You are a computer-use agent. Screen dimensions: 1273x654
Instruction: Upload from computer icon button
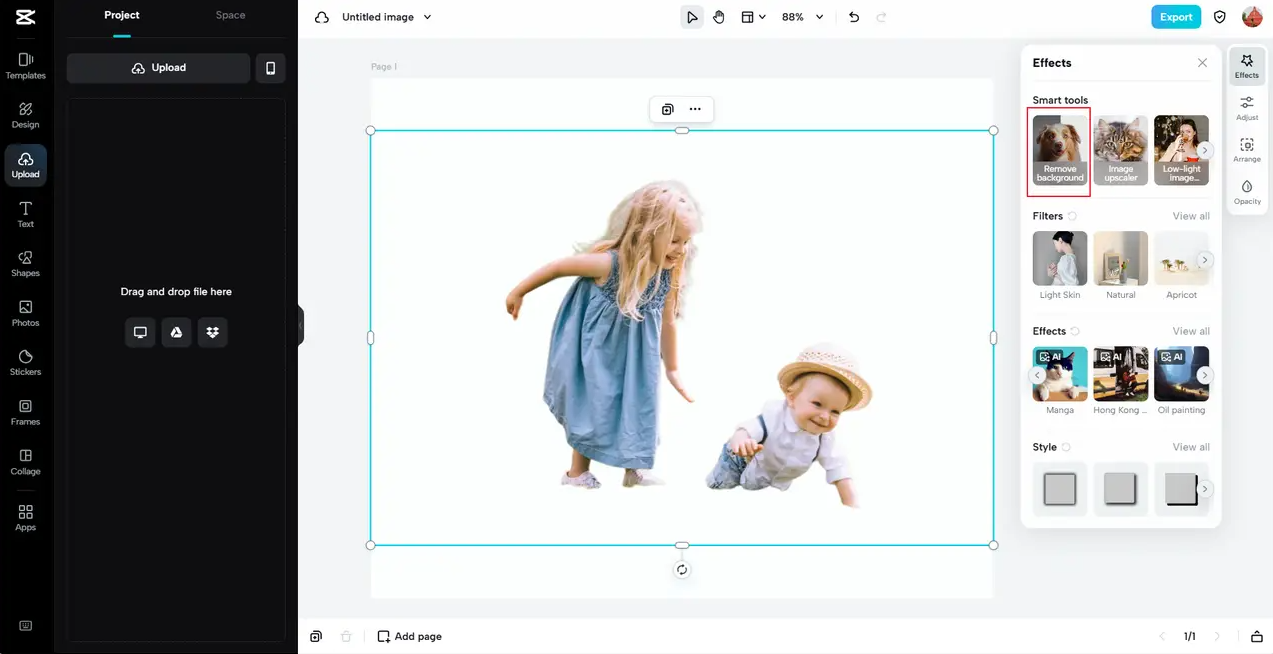pyautogui.click(x=140, y=332)
